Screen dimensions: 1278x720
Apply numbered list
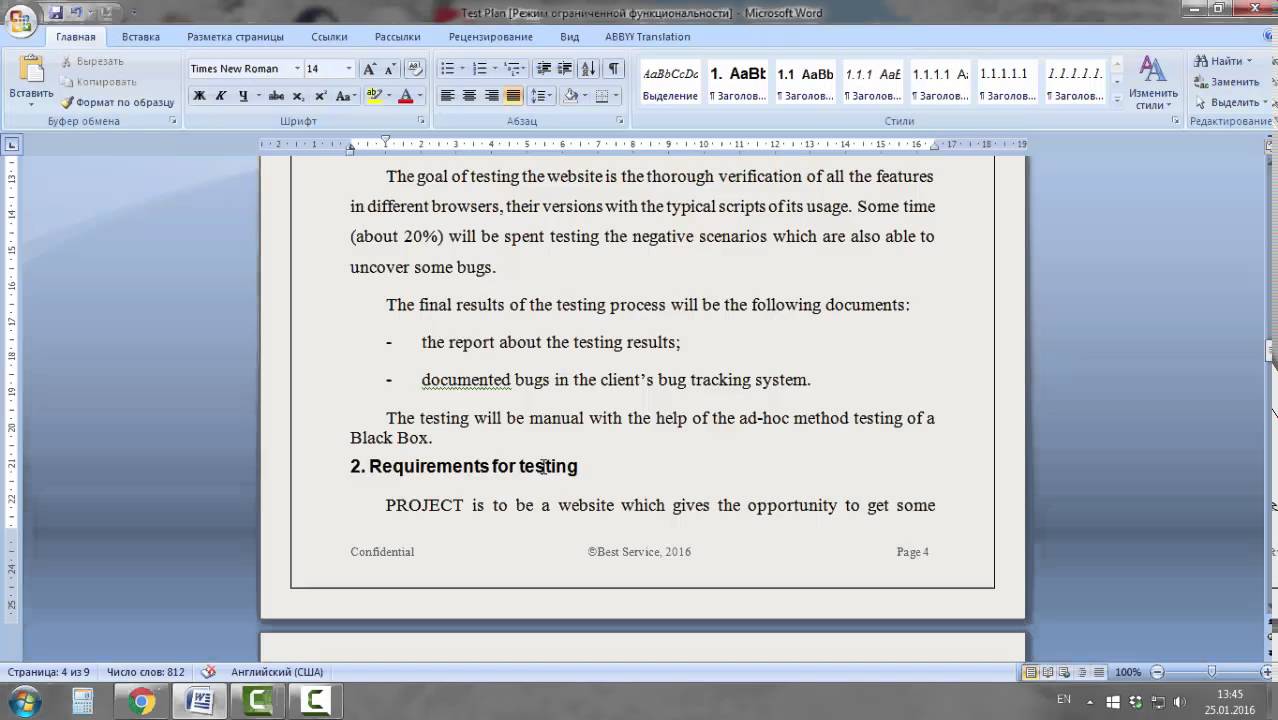click(480, 69)
